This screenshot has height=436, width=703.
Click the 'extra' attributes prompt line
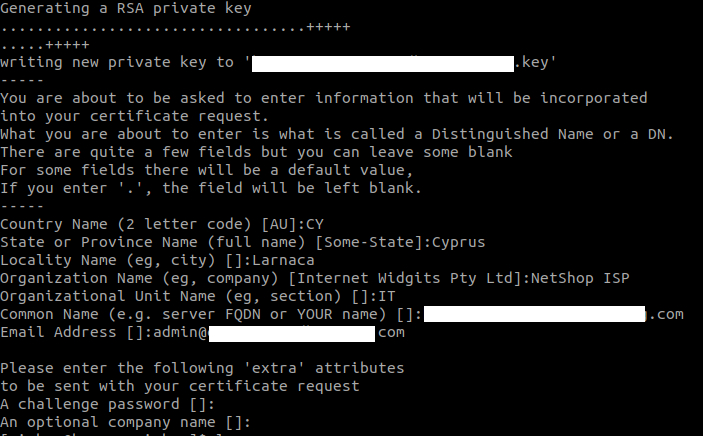pos(202,368)
